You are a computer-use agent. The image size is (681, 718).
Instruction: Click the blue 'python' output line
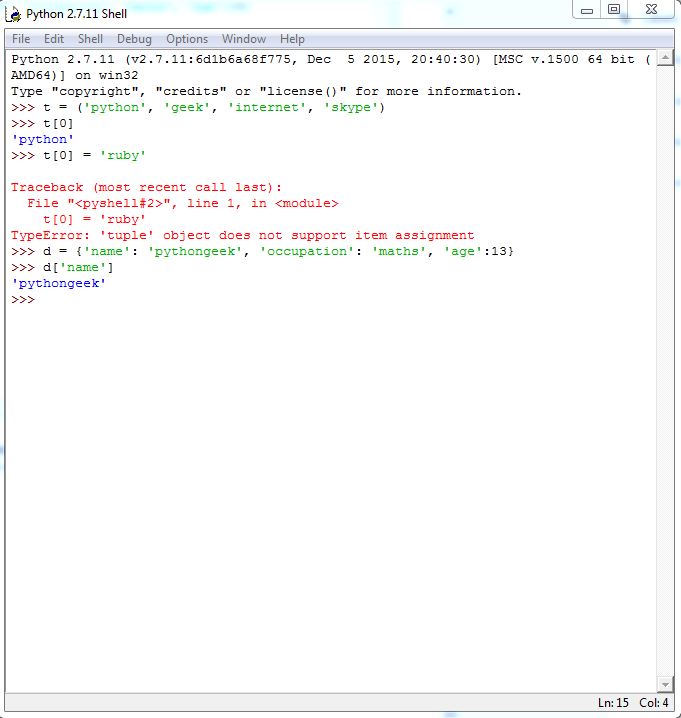click(42, 139)
